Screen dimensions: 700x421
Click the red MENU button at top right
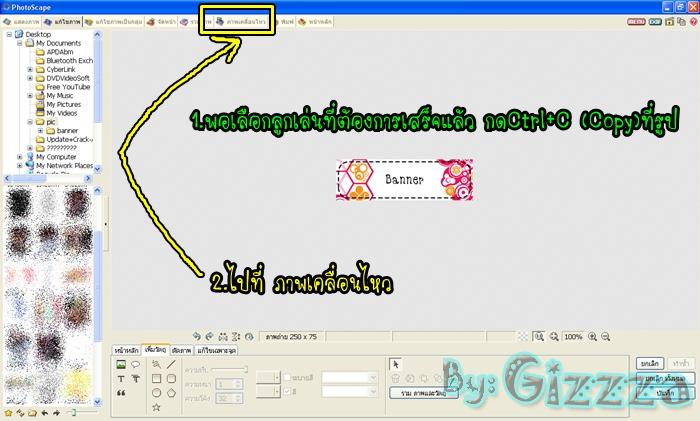(636, 21)
